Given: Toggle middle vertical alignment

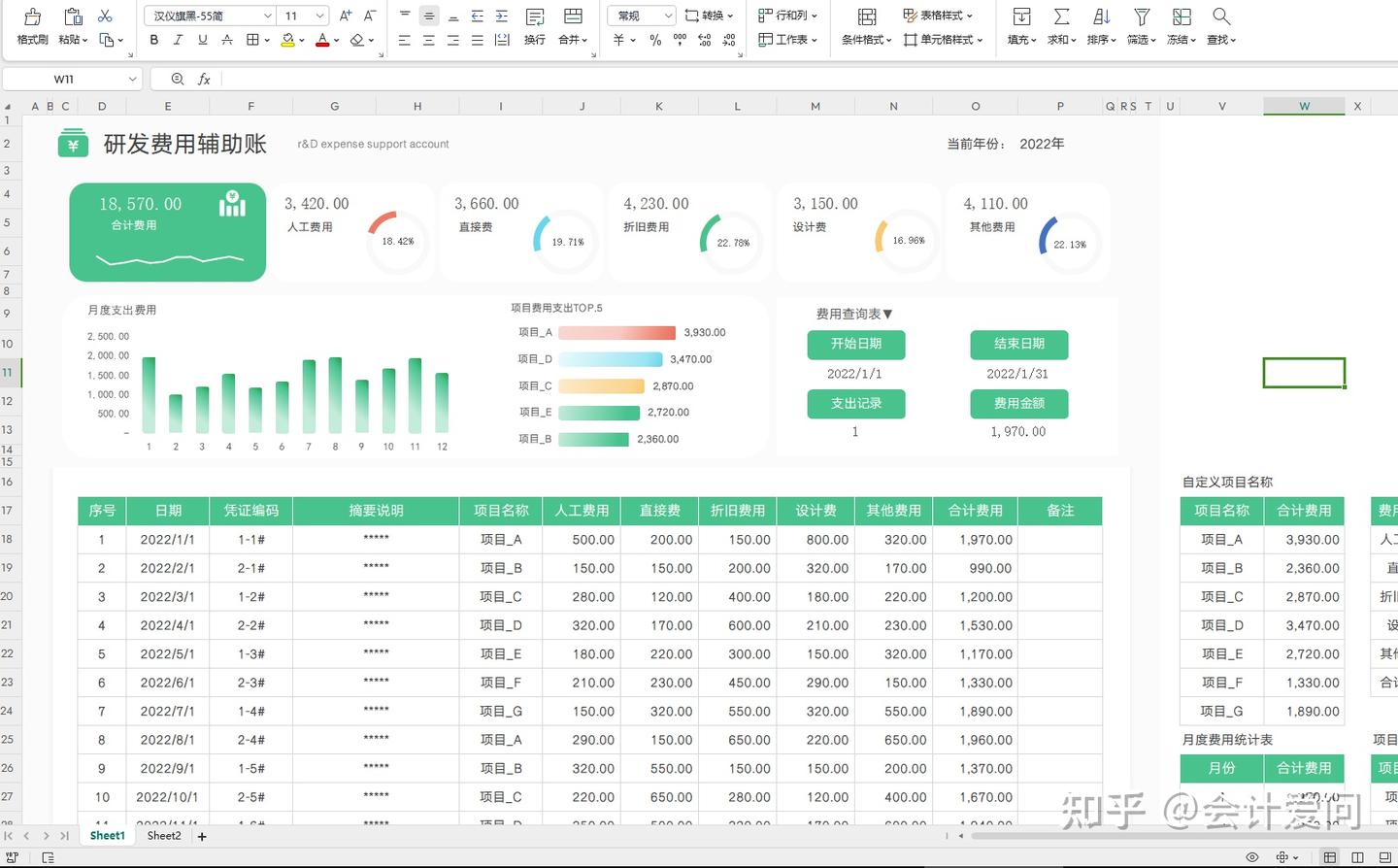Looking at the screenshot, I should click(429, 16).
